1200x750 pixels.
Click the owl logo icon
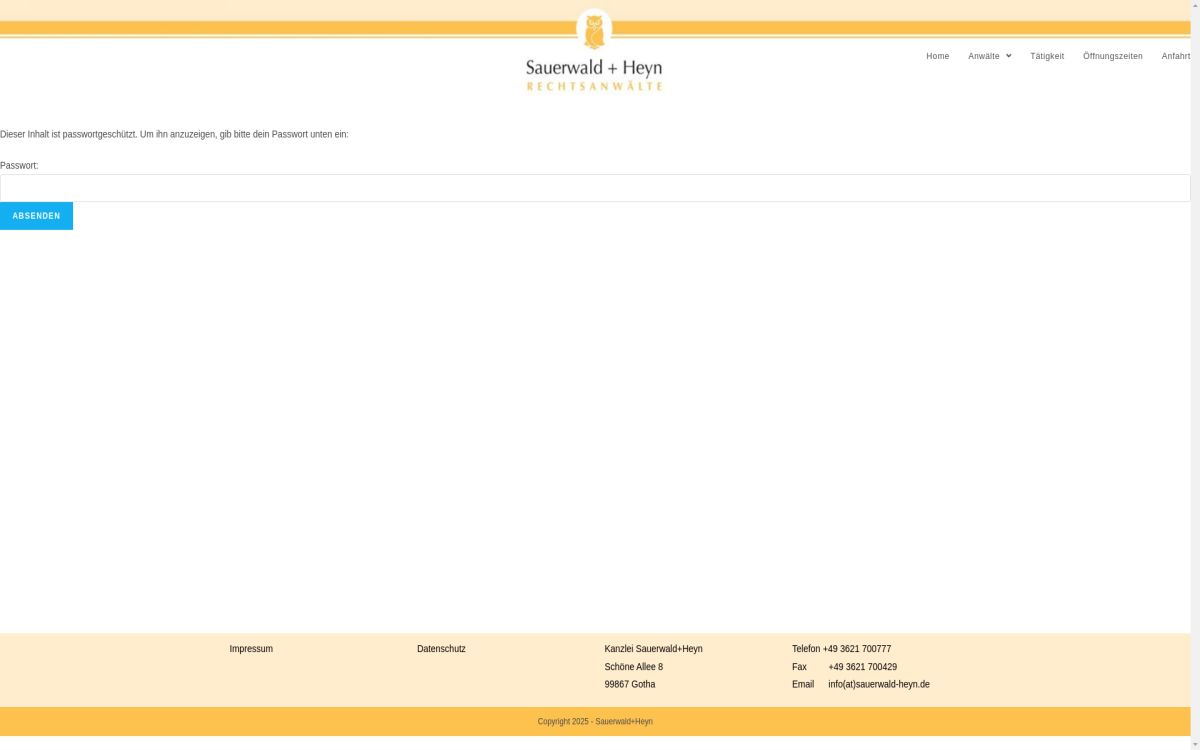pos(594,29)
